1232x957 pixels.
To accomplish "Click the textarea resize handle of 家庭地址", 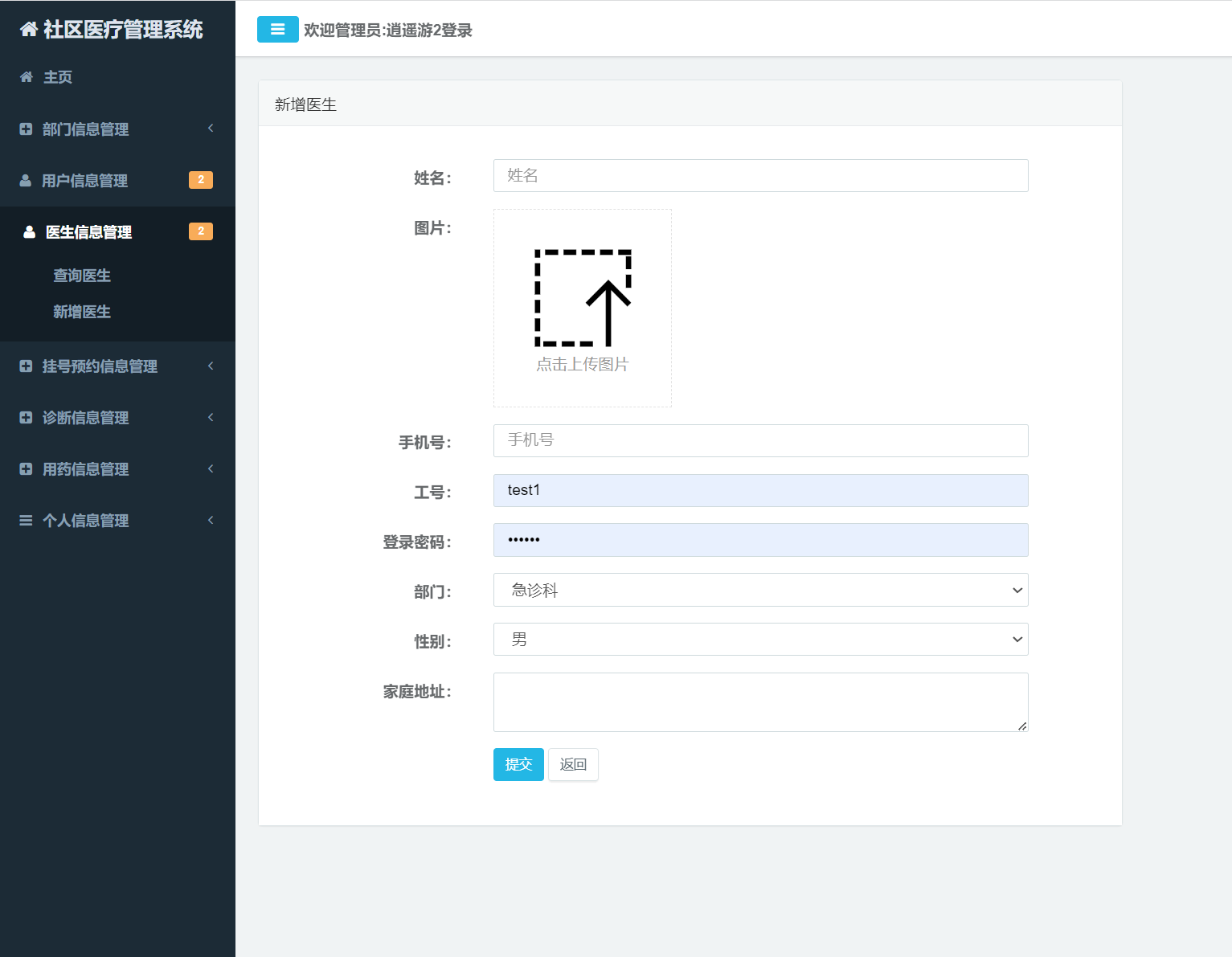I will point(1022,726).
